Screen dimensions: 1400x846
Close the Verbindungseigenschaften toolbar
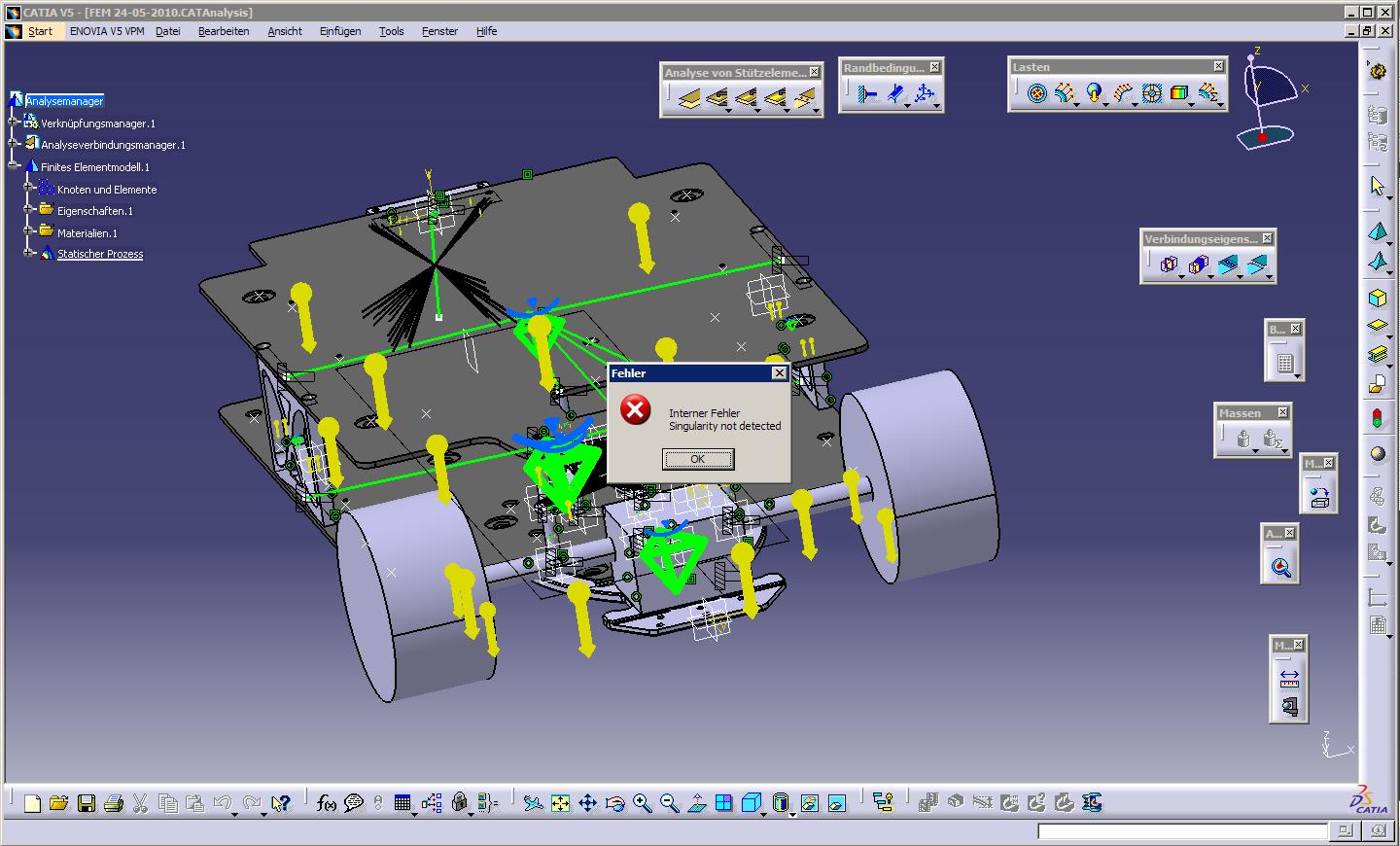pos(1267,238)
